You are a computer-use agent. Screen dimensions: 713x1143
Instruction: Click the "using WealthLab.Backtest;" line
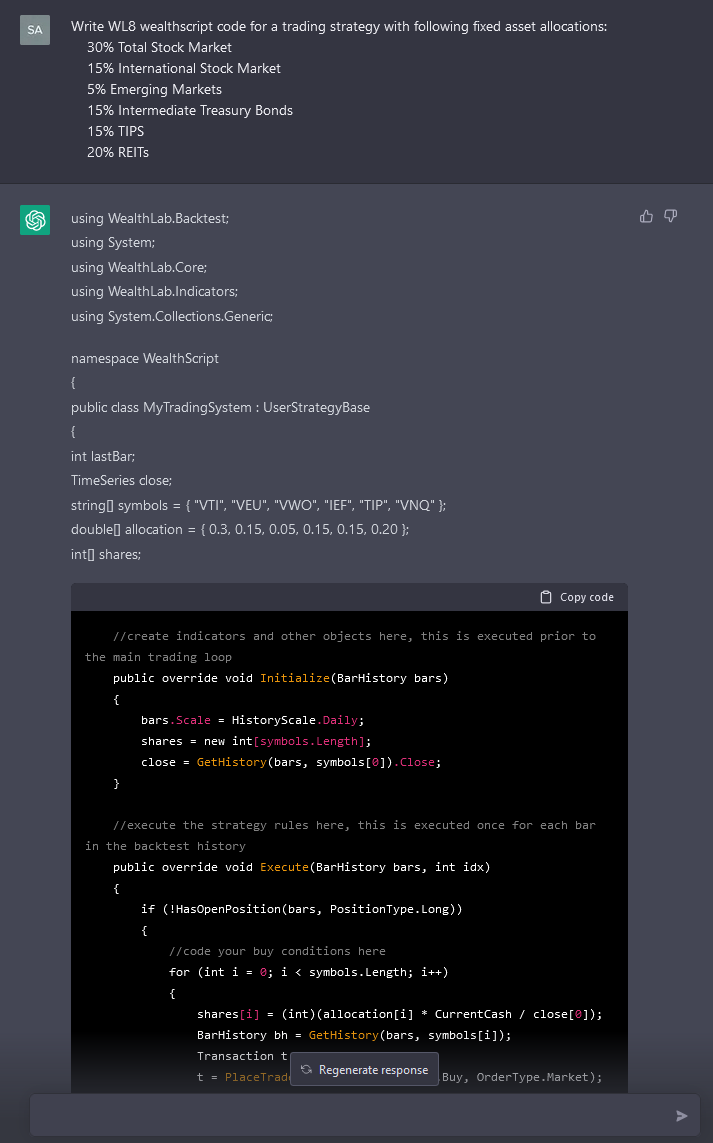click(x=150, y=217)
